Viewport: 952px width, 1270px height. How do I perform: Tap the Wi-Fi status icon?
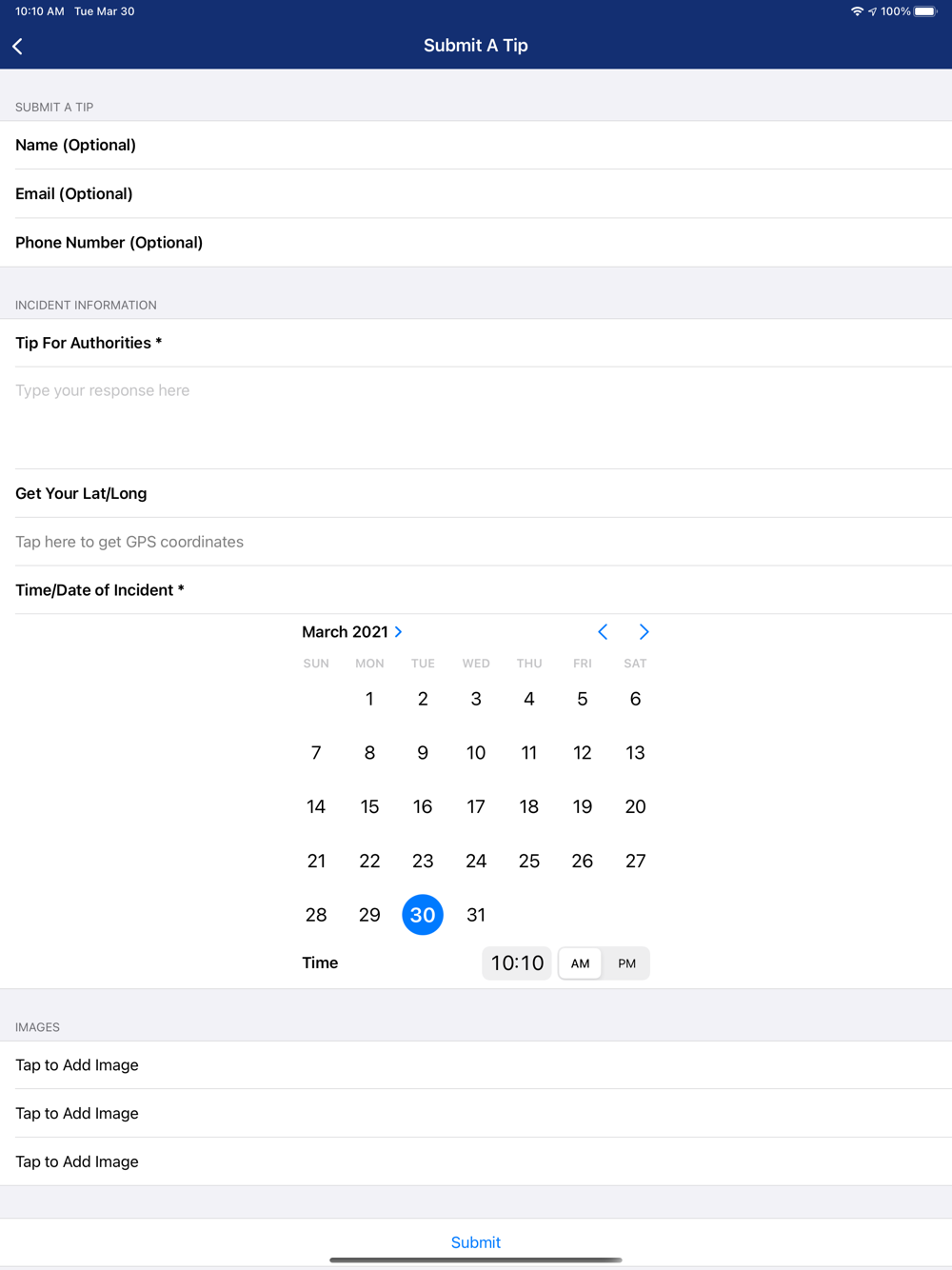point(857,11)
